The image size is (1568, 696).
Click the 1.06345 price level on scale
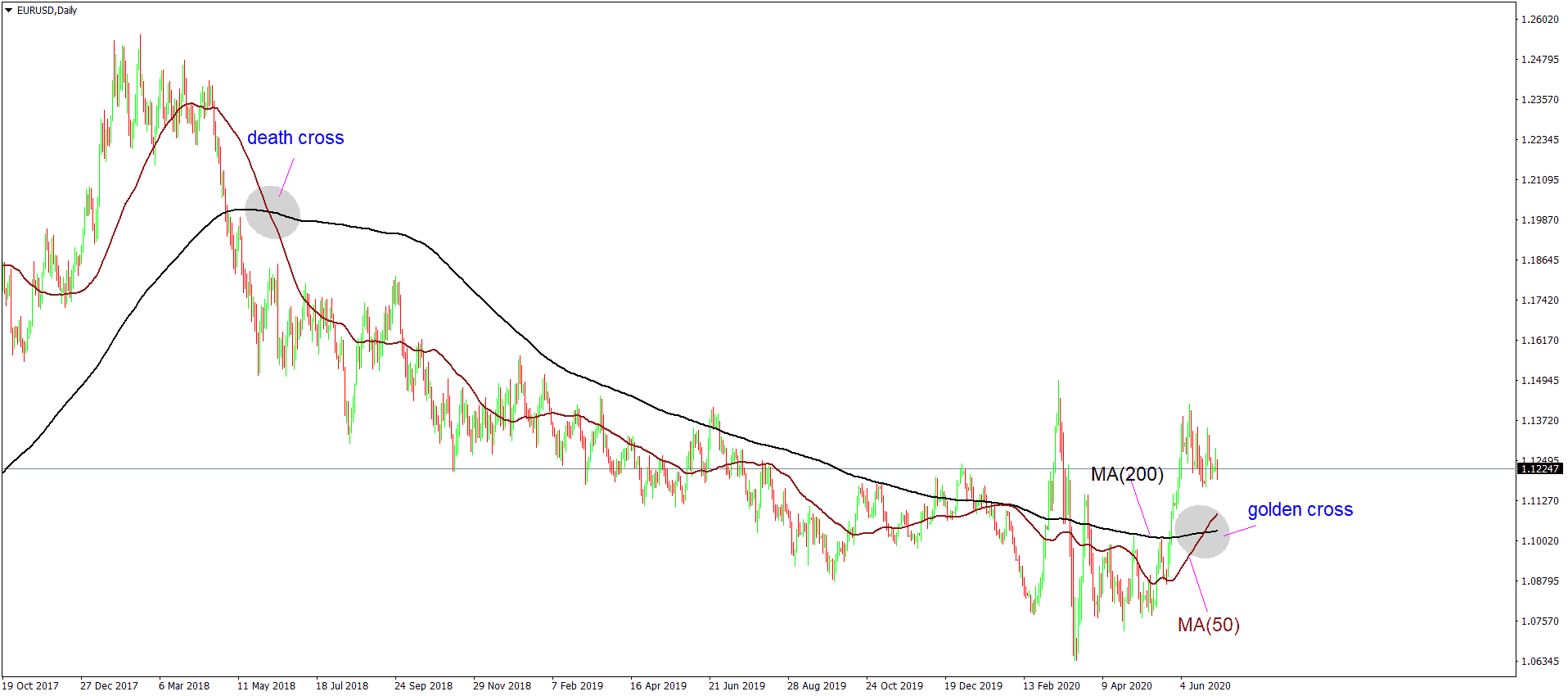(1539, 662)
